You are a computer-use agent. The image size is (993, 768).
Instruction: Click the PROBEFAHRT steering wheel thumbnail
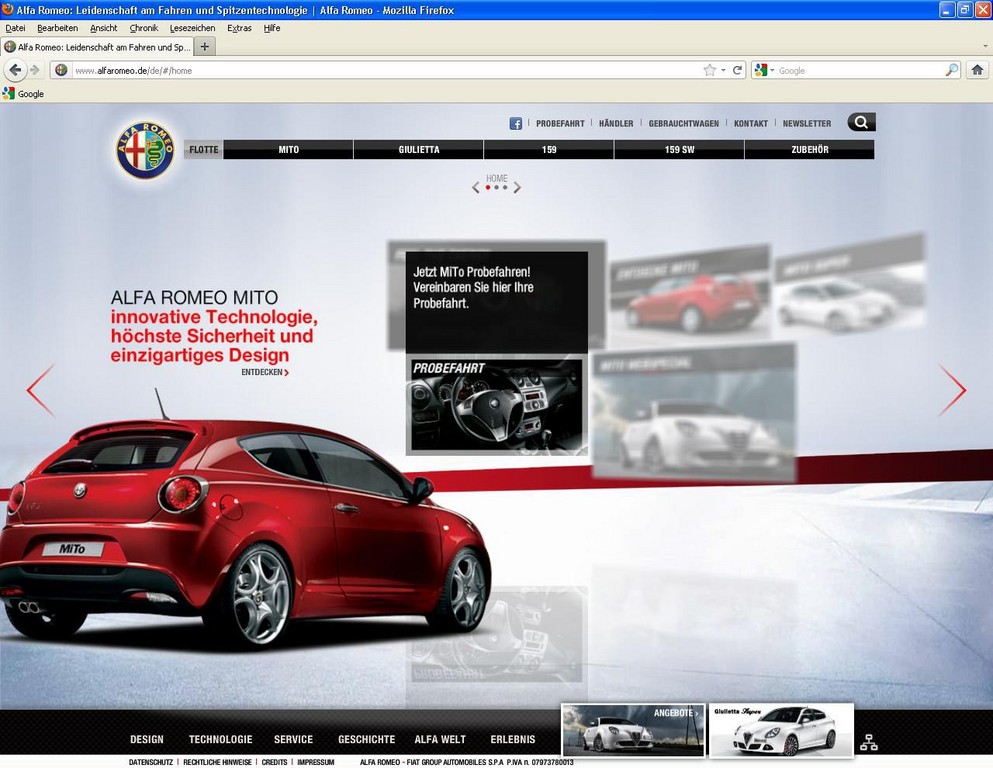tap(496, 405)
